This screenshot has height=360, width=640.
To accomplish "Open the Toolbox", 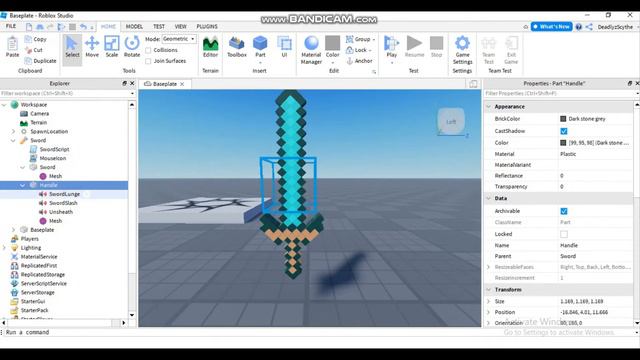I will click(x=237, y=47).
